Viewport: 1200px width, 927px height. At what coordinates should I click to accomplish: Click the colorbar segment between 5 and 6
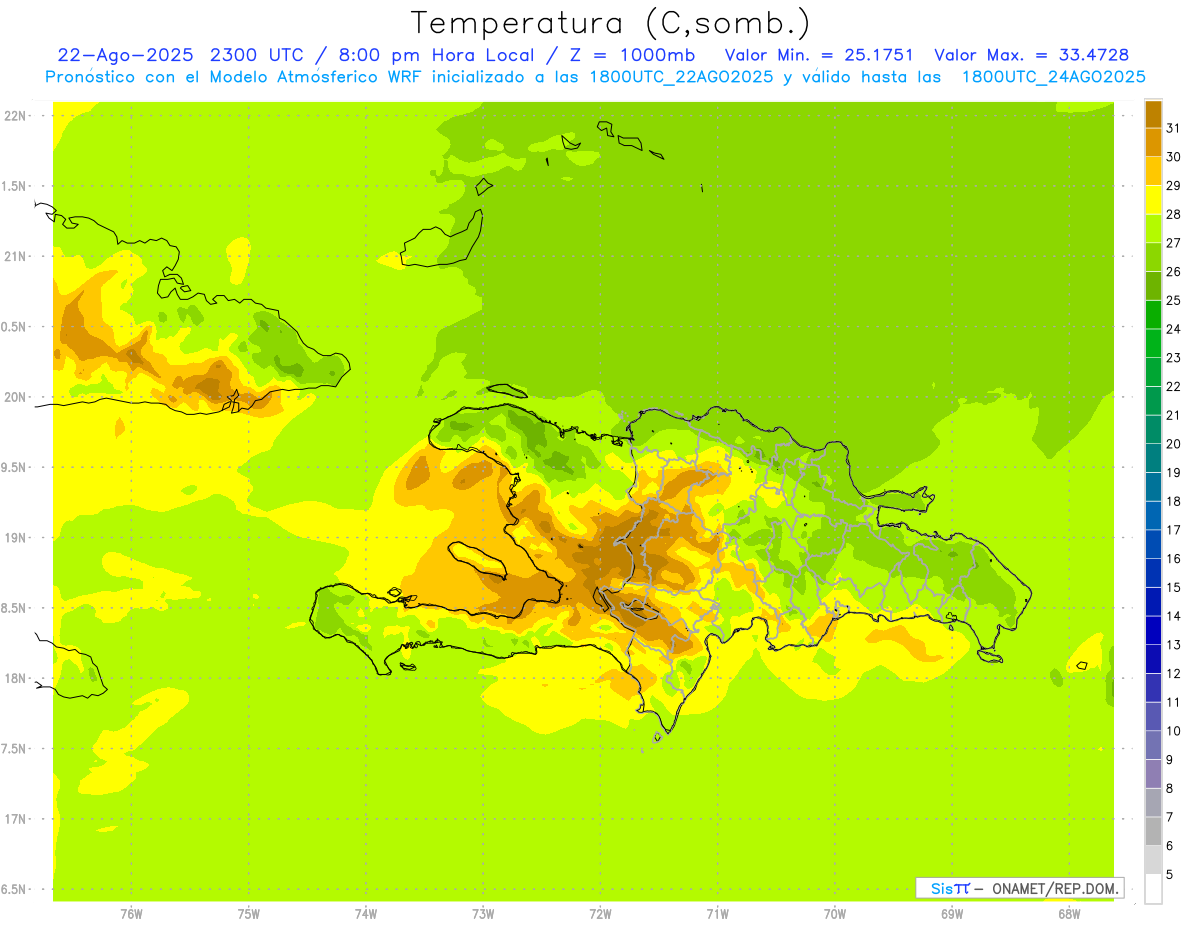click(x=1153, y=860)
